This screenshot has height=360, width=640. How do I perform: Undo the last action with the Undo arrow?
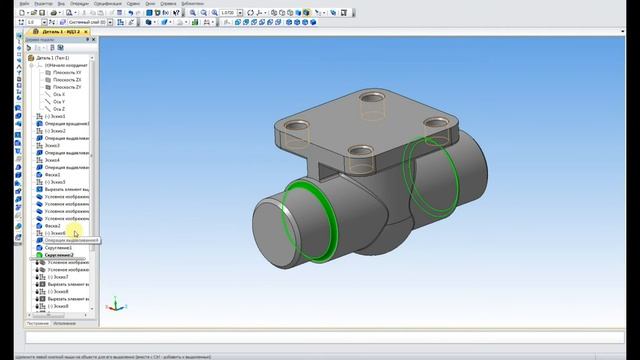131,13
